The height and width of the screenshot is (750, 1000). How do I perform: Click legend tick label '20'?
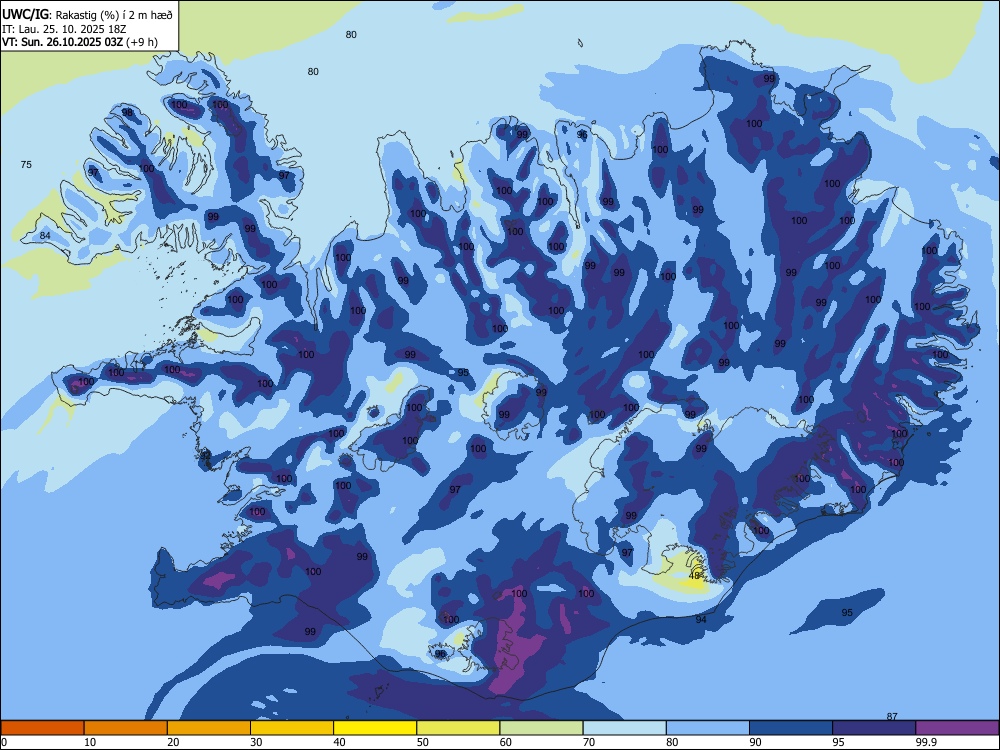(173, 742)
